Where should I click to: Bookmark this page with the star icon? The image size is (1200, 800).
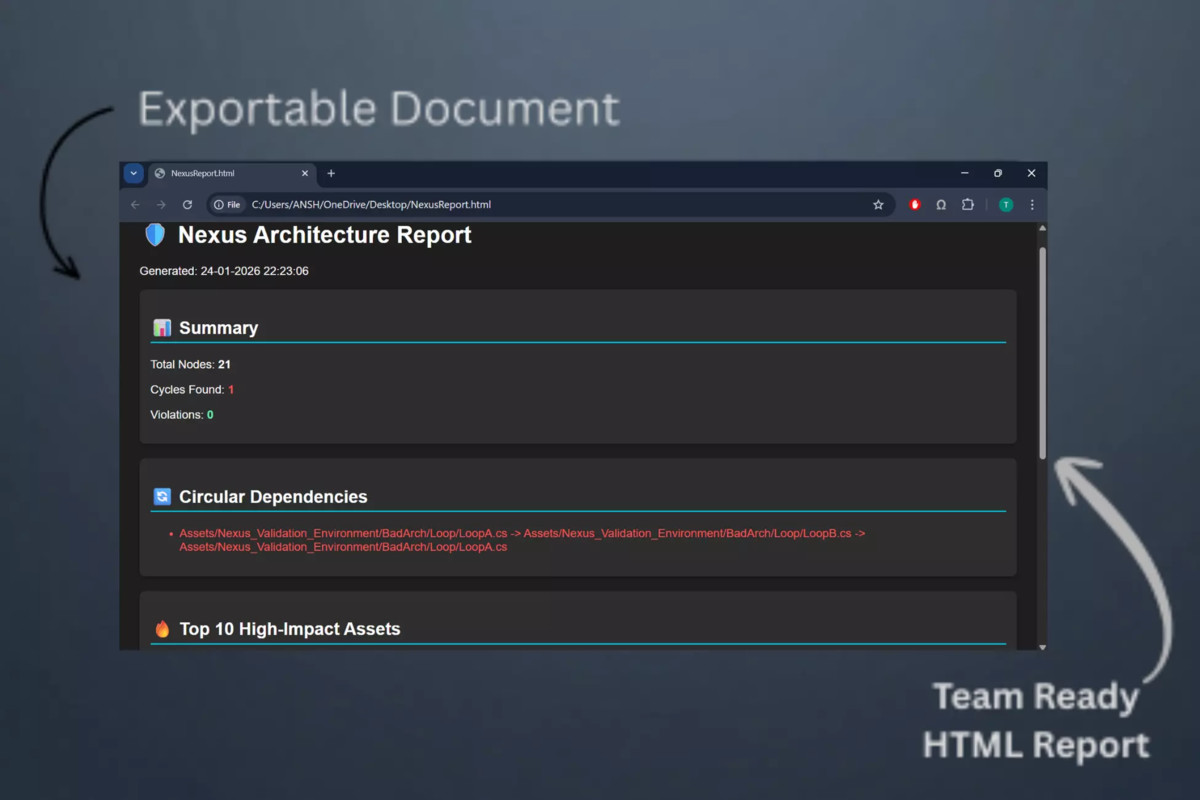pos(878,205)
